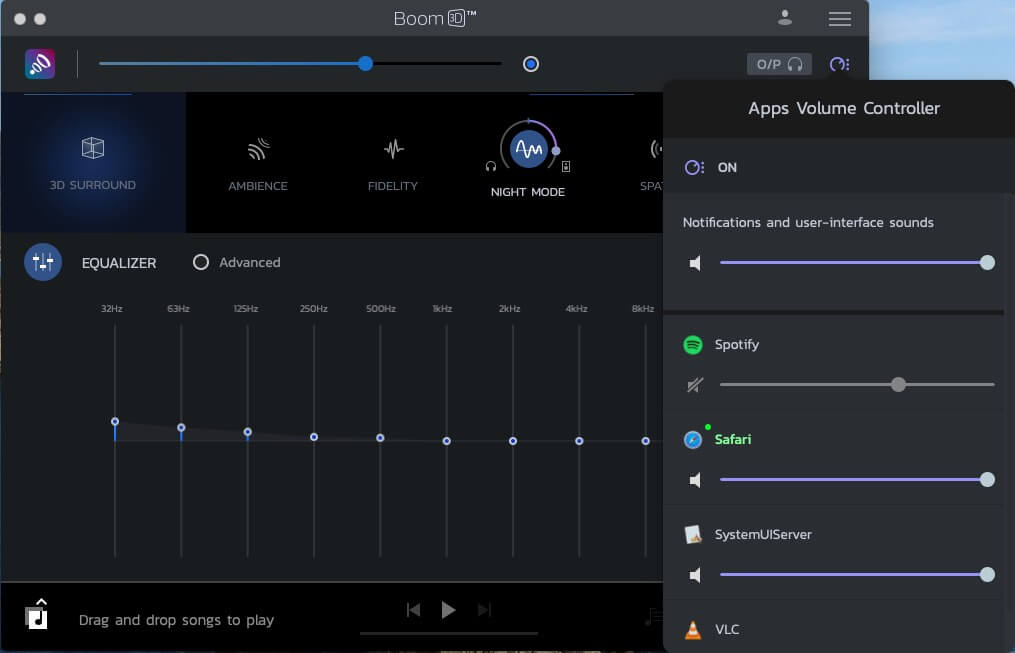Click the Safari compass app icon

(693, 439)
